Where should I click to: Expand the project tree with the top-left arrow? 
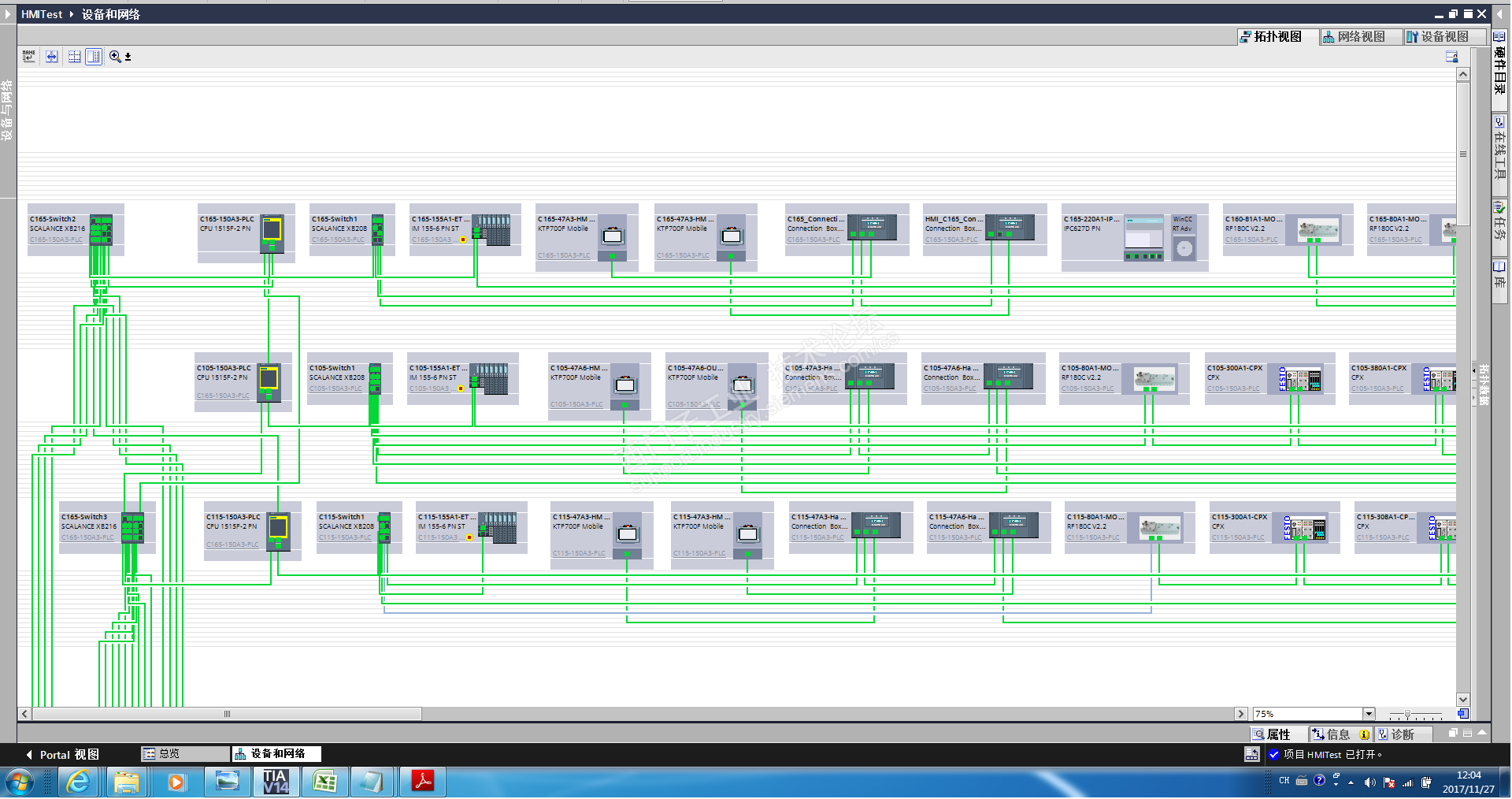click(x=8, y=13)
